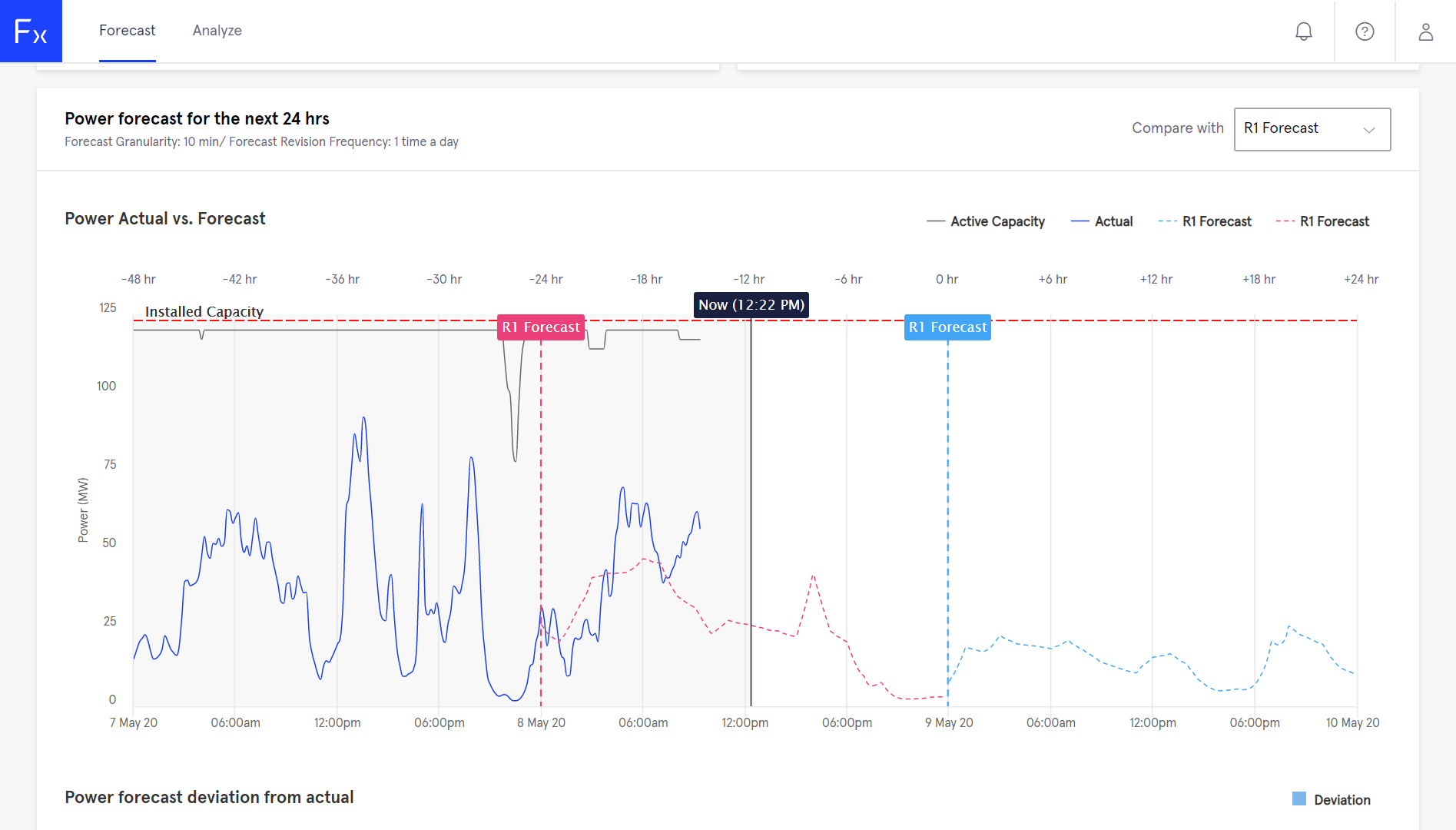Switch to the Analyze tab
The image size is (1456, 830).
tap(217, 31)
